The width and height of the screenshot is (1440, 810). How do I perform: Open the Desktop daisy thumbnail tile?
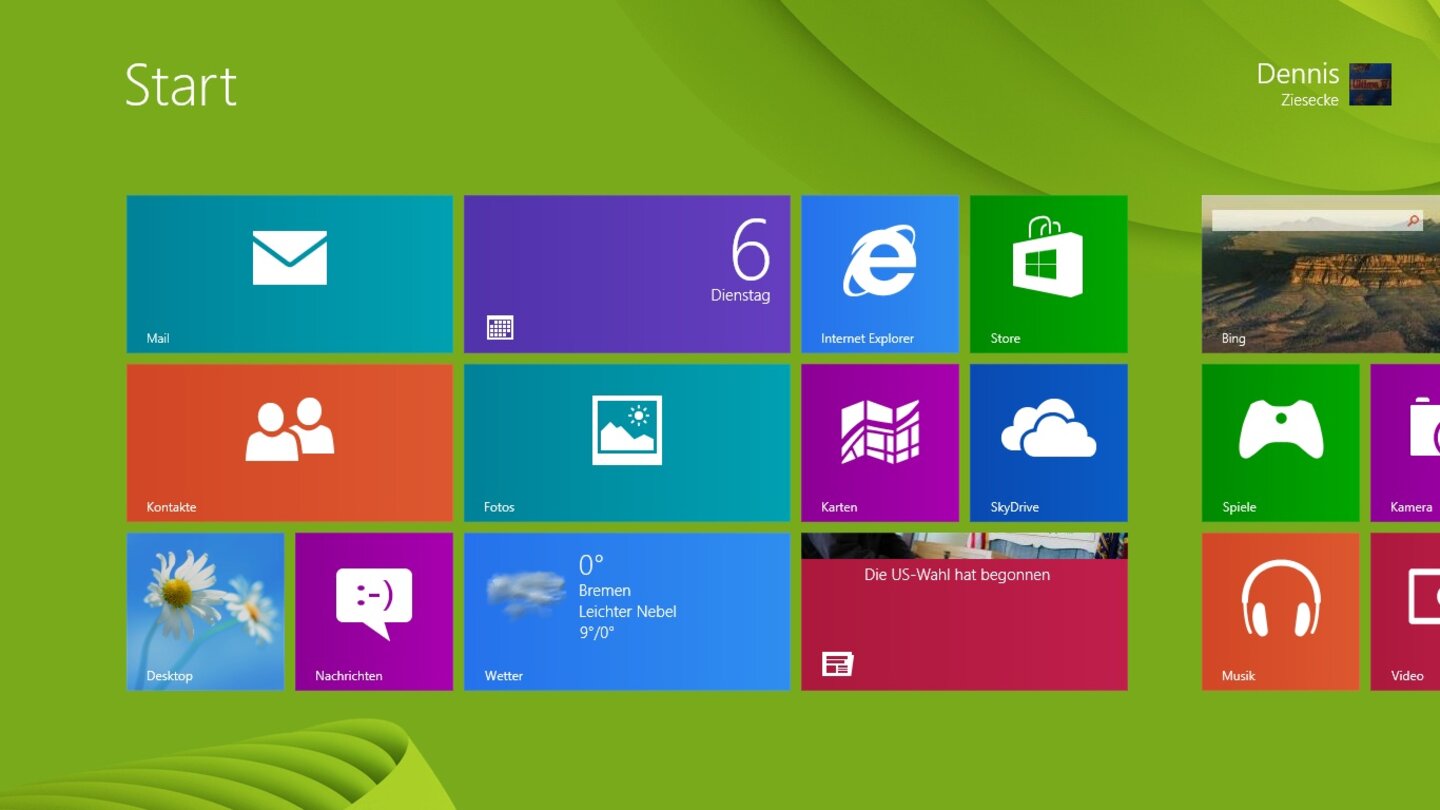(x=205, y=611)
